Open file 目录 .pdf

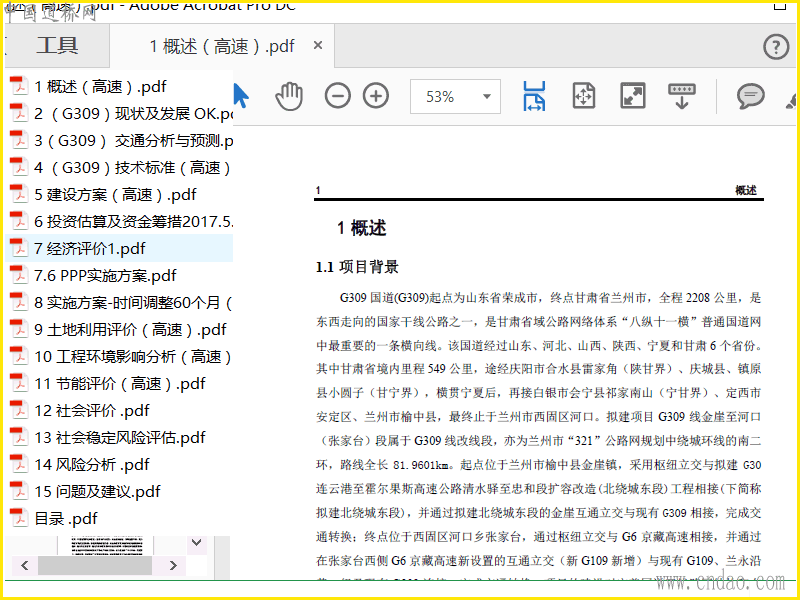[x=66, y=519]
